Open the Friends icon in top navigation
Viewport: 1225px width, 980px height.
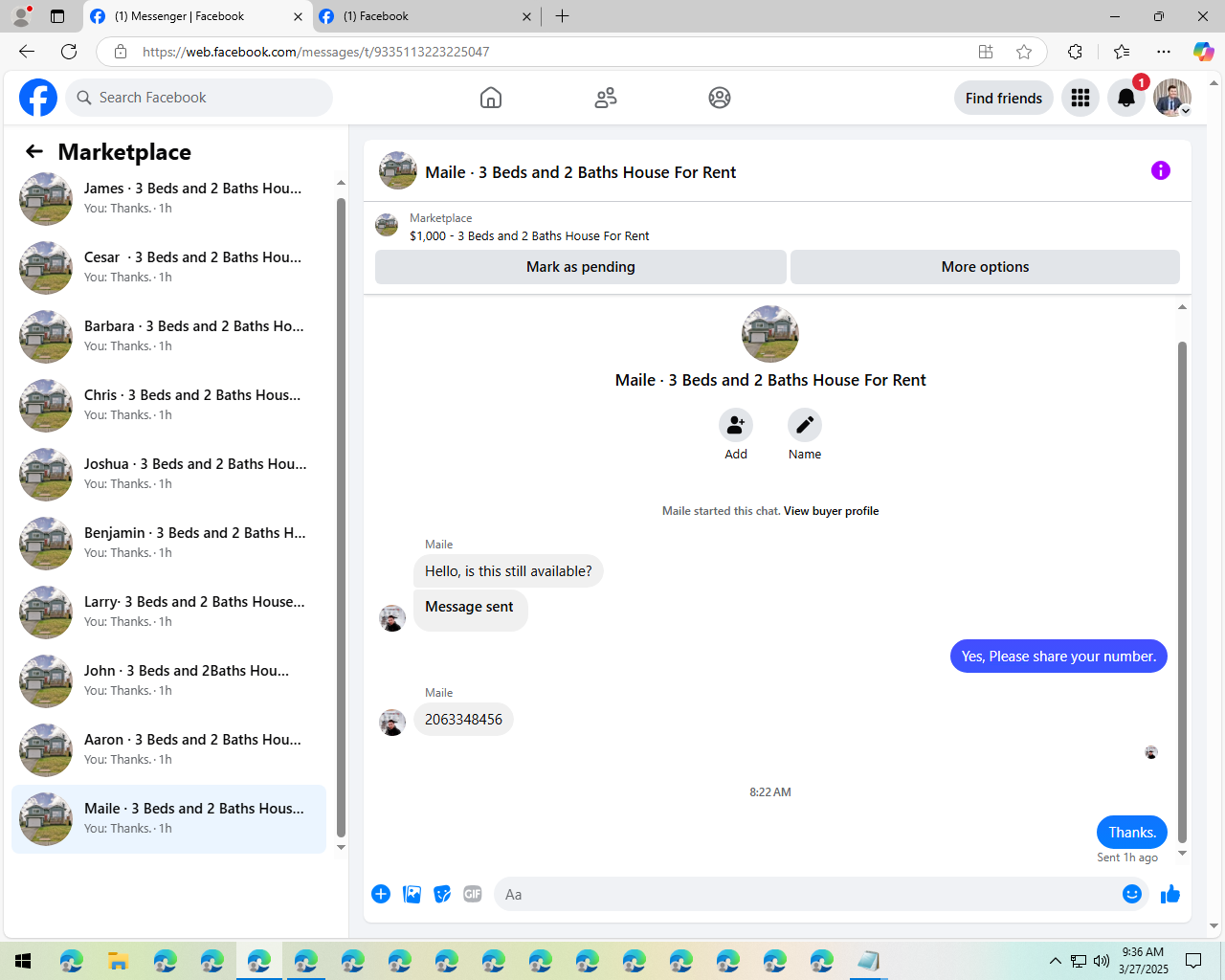[x=606, y=98]
